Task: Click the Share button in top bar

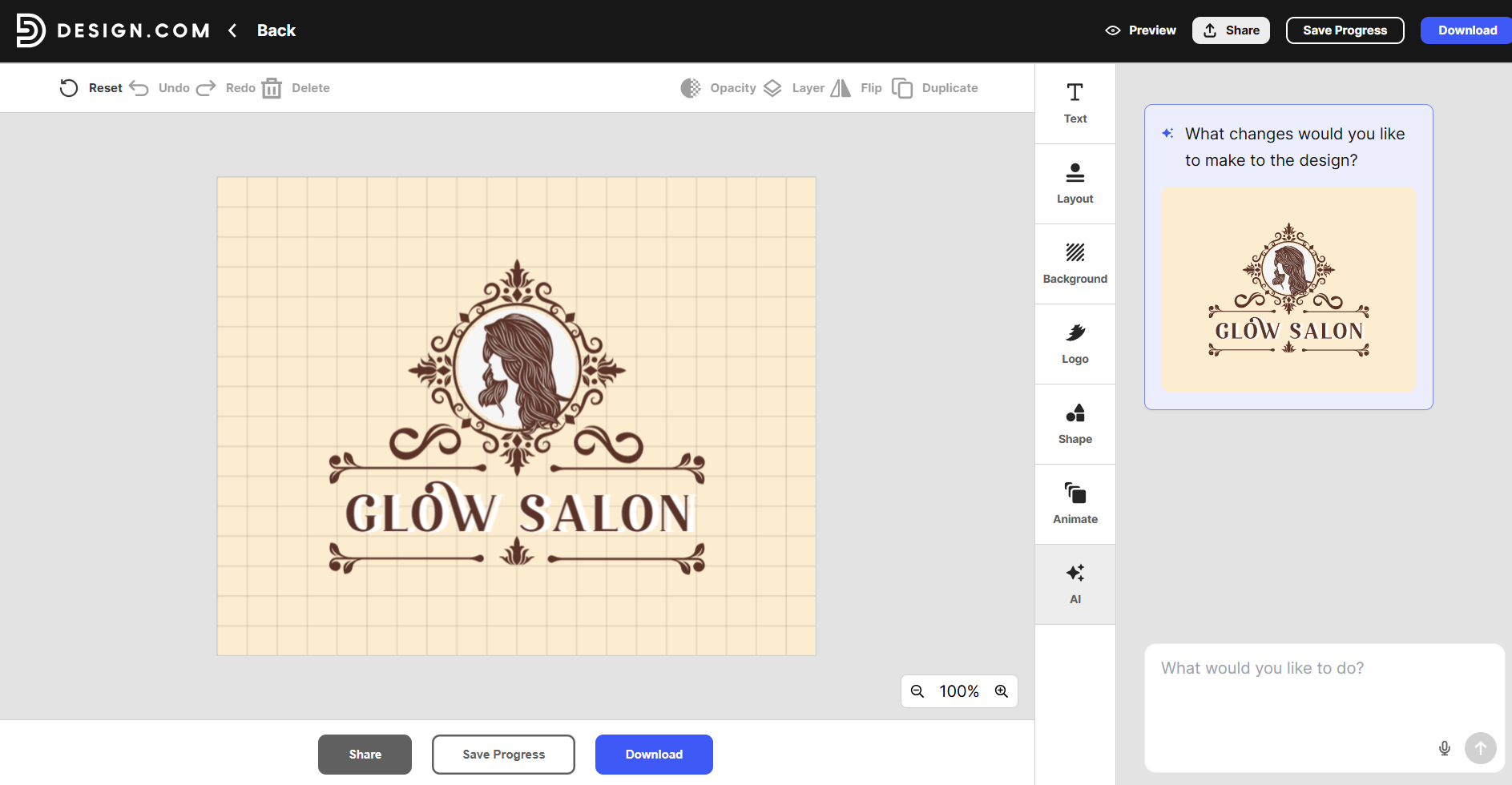Action: pyautogui.click(x=1231, y=30)
